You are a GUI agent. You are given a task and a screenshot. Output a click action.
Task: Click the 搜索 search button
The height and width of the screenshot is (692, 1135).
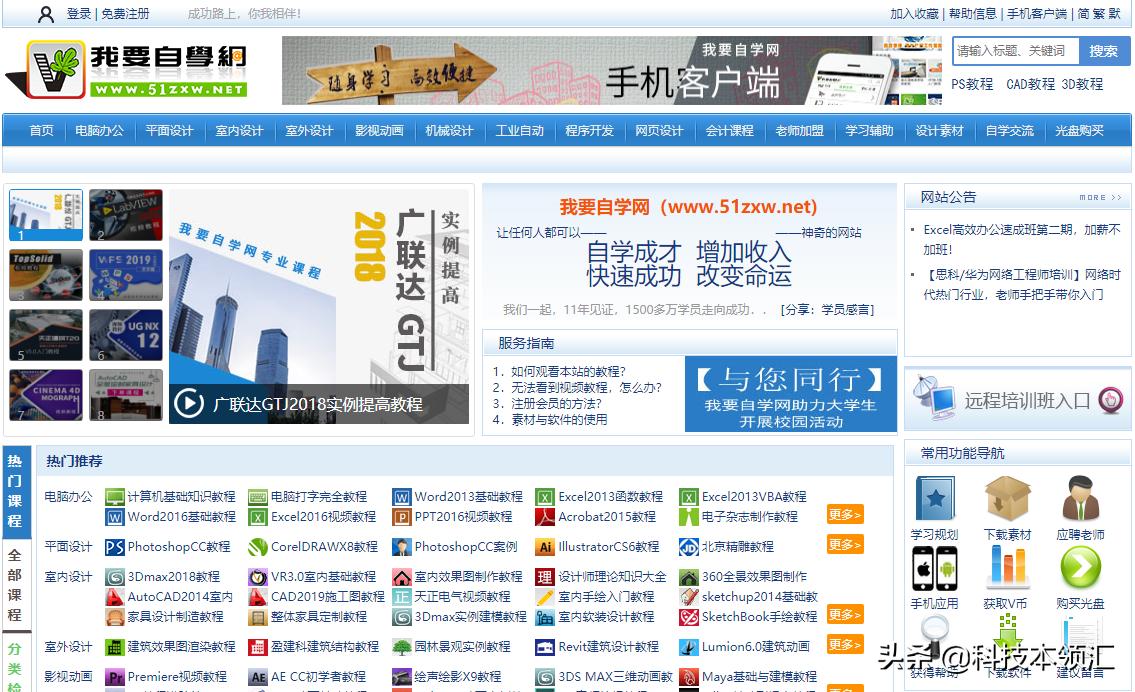point(1104,50)
